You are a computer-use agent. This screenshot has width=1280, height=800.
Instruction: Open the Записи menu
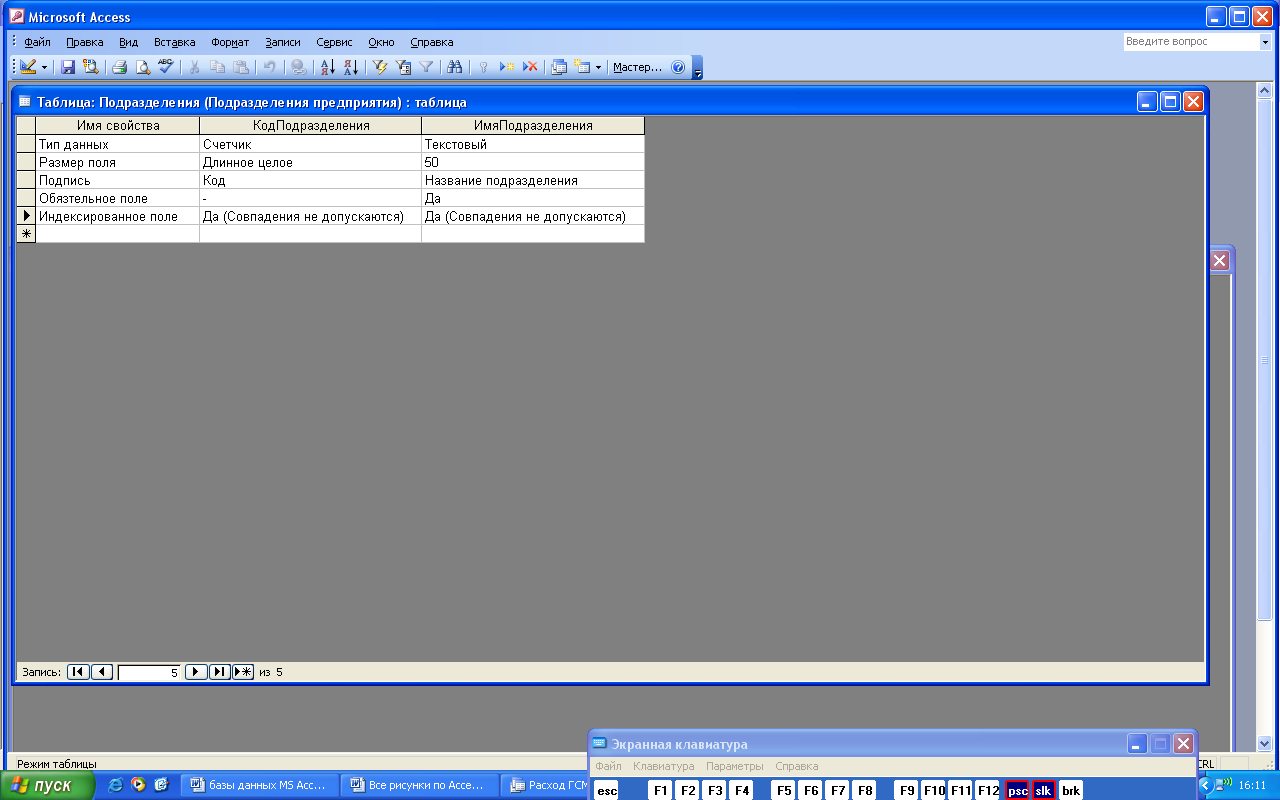[283, 42]
